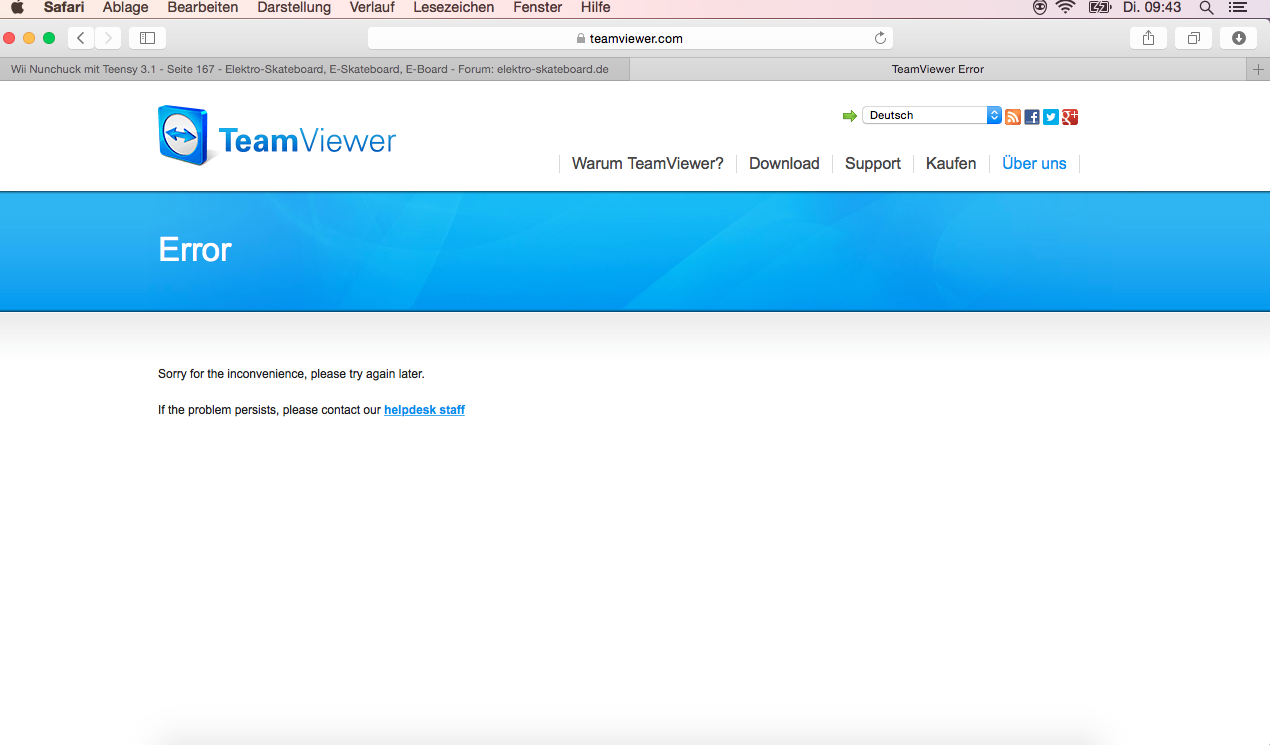Screen dimensions: 1270x745
Task: Open the Bearbeiten menu
Action: pyautogui.click(x=203, y=8)
